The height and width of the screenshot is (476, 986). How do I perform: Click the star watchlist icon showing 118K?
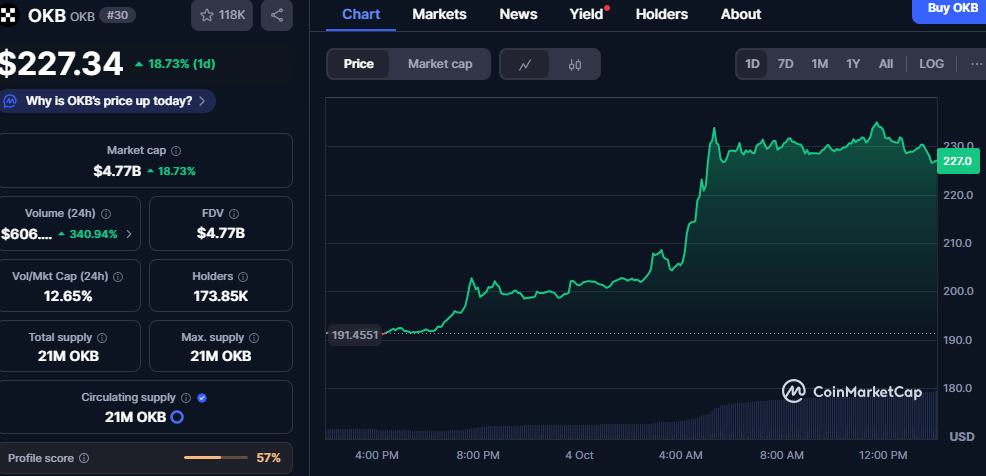(222, 15)
